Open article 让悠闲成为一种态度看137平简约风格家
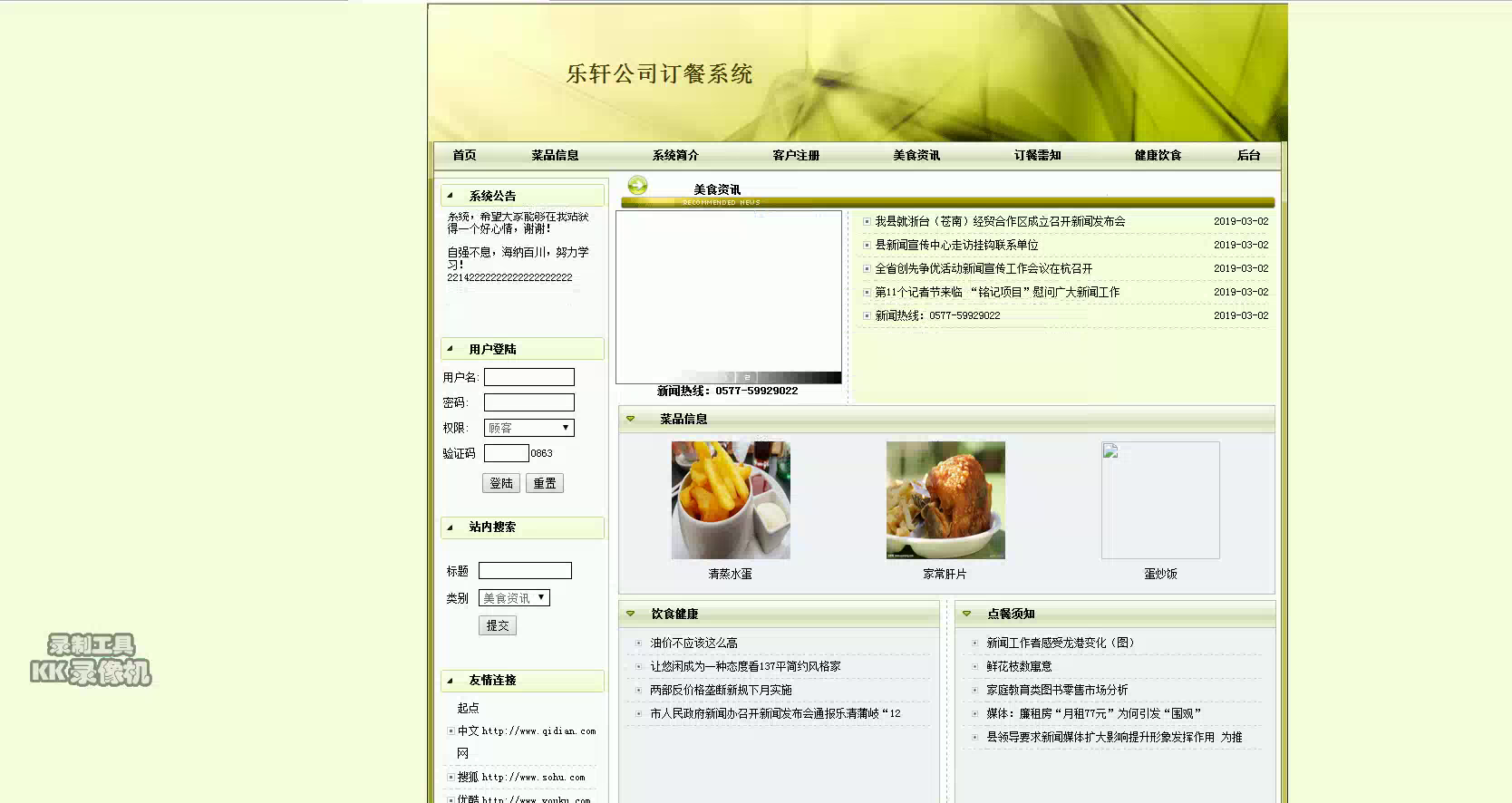The image size is (1512, 803). pos(745,666)
